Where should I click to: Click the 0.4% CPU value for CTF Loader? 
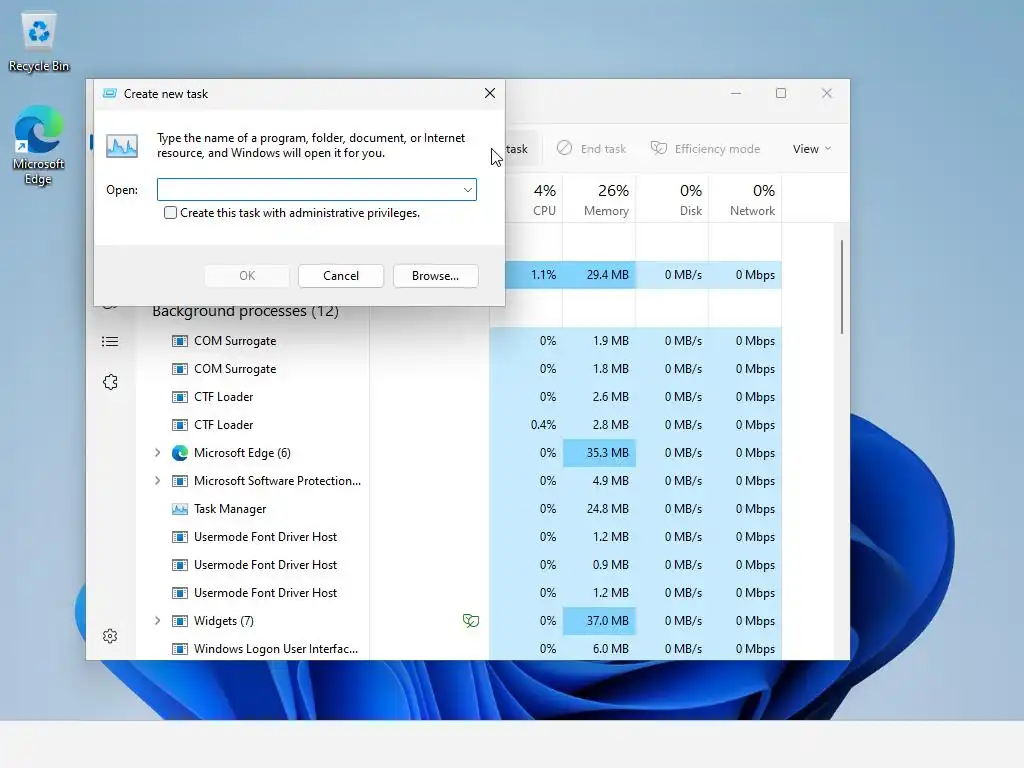tap(543, 425)
